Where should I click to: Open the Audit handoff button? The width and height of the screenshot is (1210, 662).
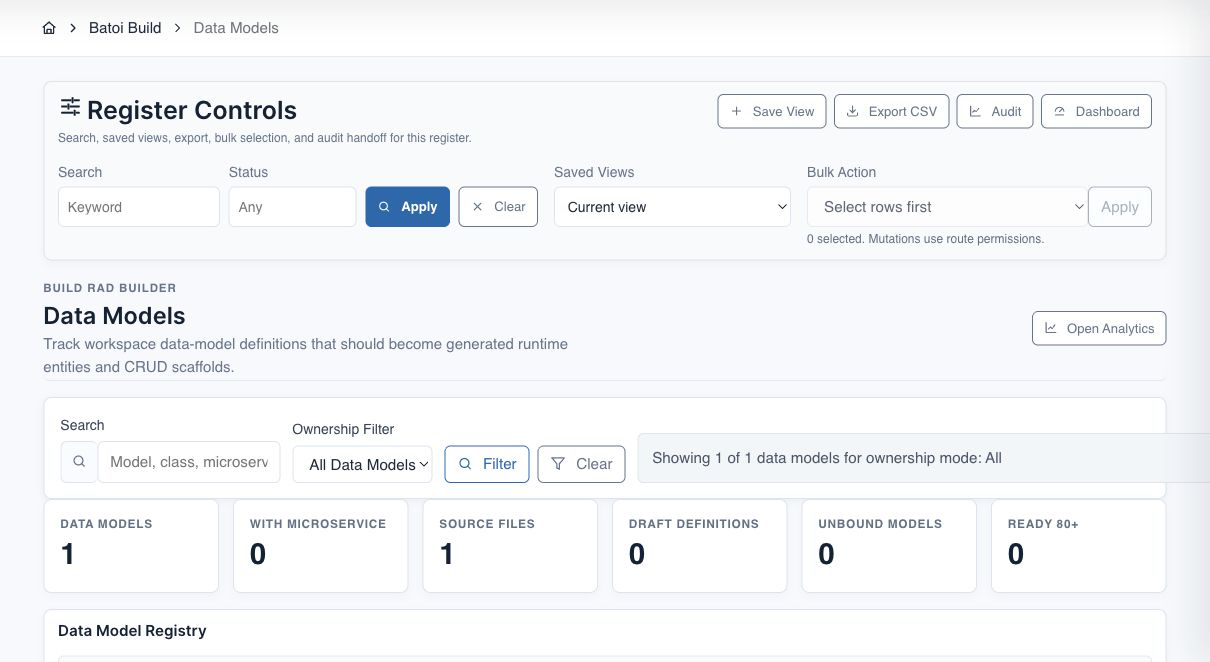pos(995,111)
